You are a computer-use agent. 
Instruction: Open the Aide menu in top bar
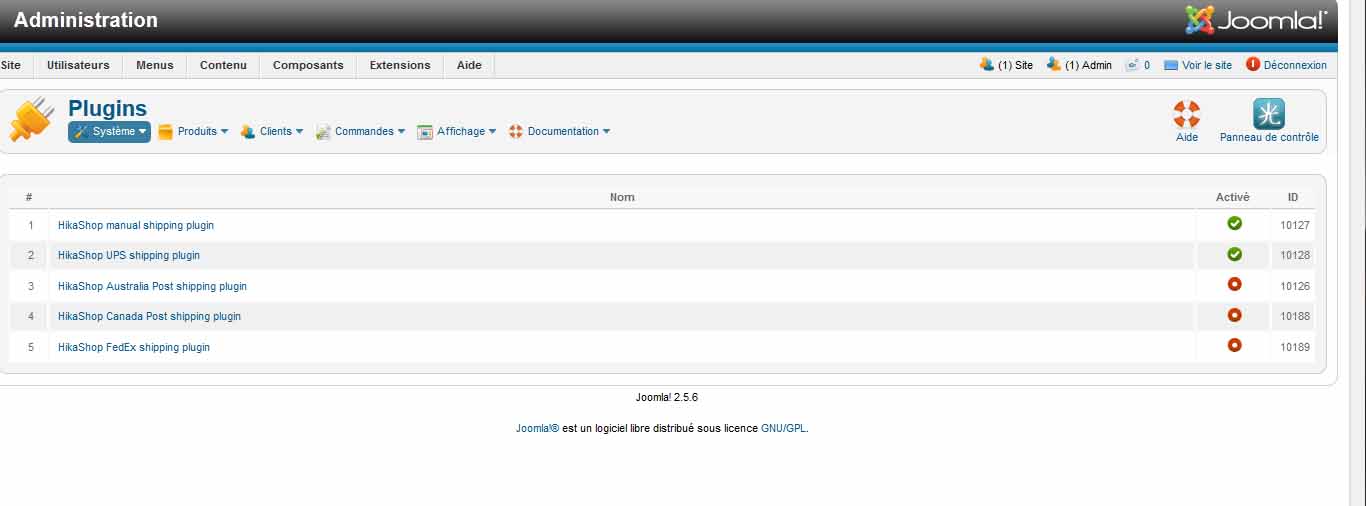tap(469, 65)
